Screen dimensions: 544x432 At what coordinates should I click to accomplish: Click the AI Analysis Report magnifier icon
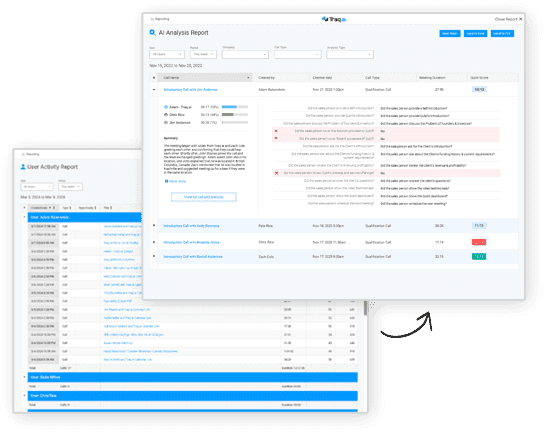(x=152, y=33)
